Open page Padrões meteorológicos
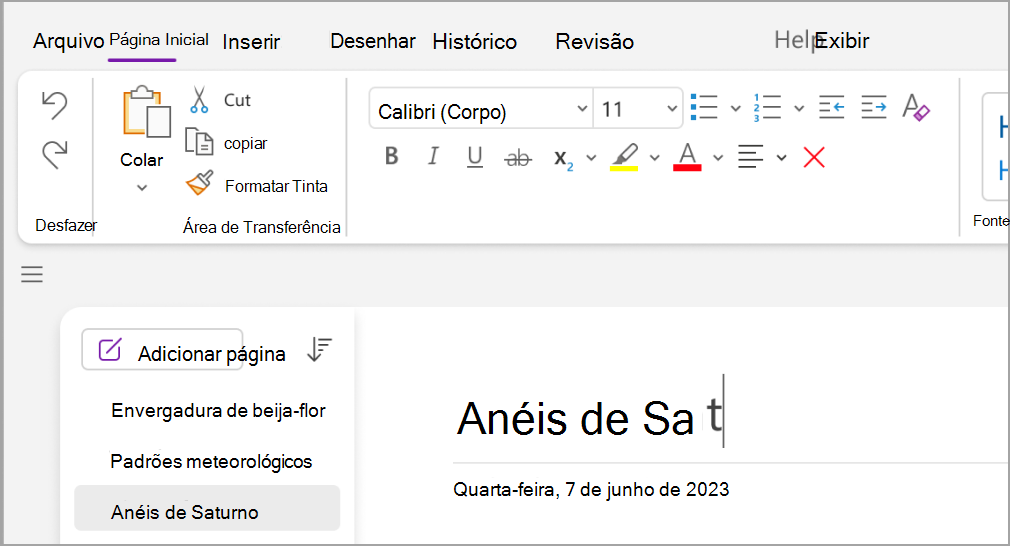This screenshot has width=1010, height=546. [211, 462]
